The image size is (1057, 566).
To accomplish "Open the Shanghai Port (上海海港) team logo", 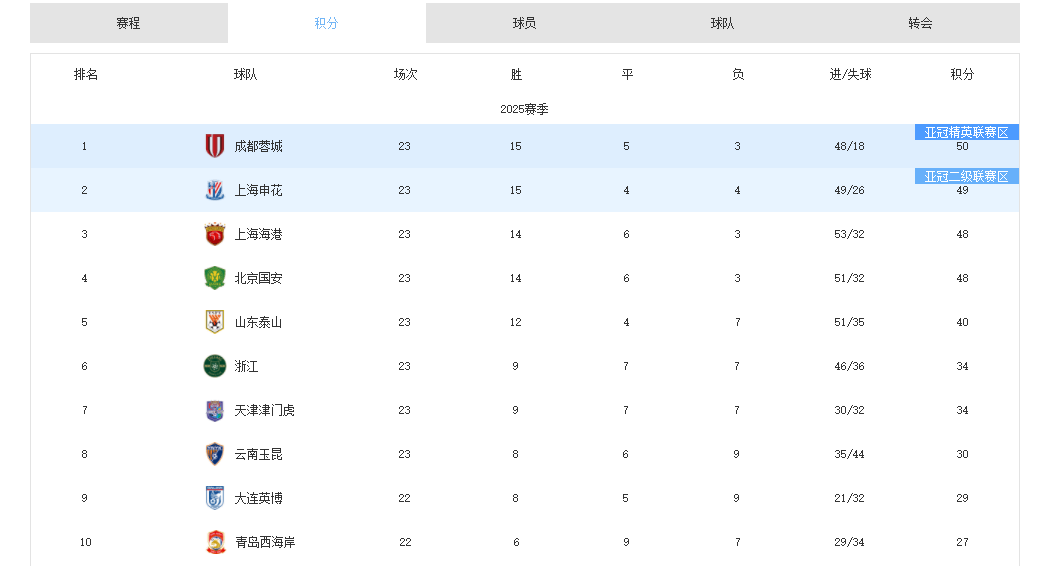I will (x=215, y=234).
